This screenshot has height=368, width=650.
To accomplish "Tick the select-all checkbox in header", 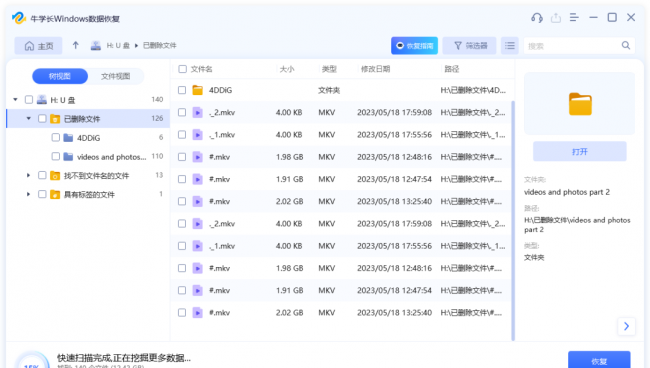I will pos(182,69).
